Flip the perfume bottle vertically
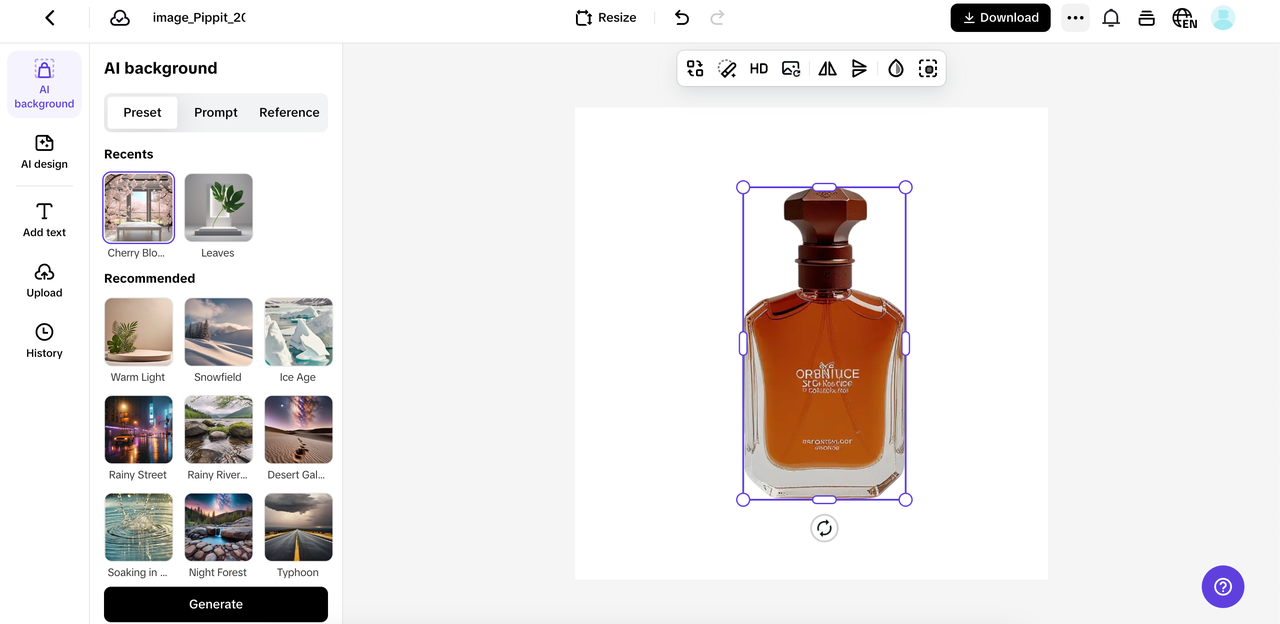The image size is (1280, 624). coord(859,68)
